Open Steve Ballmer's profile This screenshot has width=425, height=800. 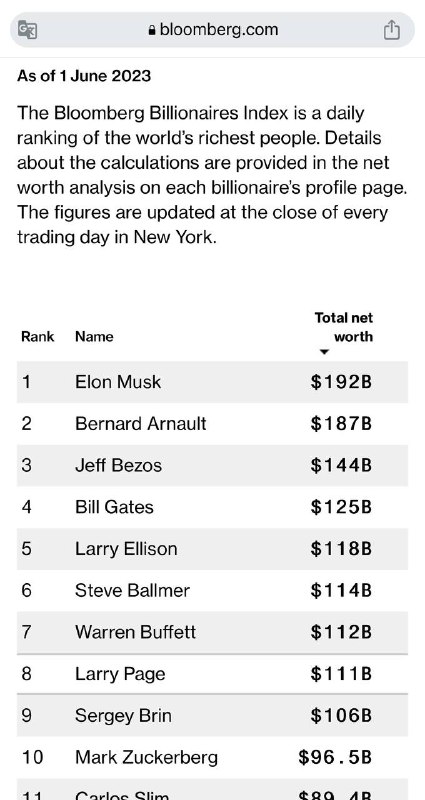pyautogui.click(x=132, y=591)
